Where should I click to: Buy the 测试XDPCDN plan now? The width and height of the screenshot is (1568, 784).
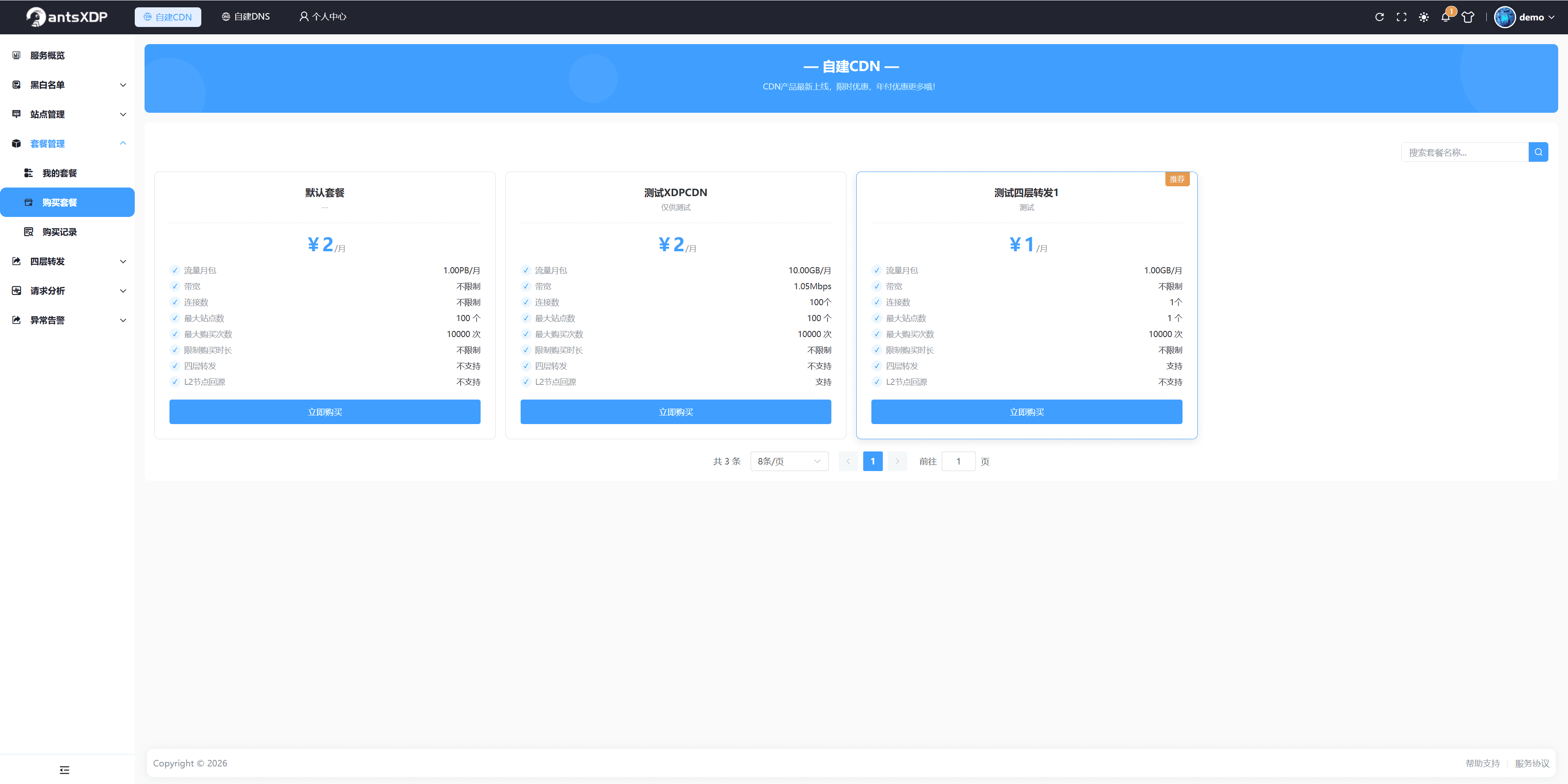pos(676,412)
